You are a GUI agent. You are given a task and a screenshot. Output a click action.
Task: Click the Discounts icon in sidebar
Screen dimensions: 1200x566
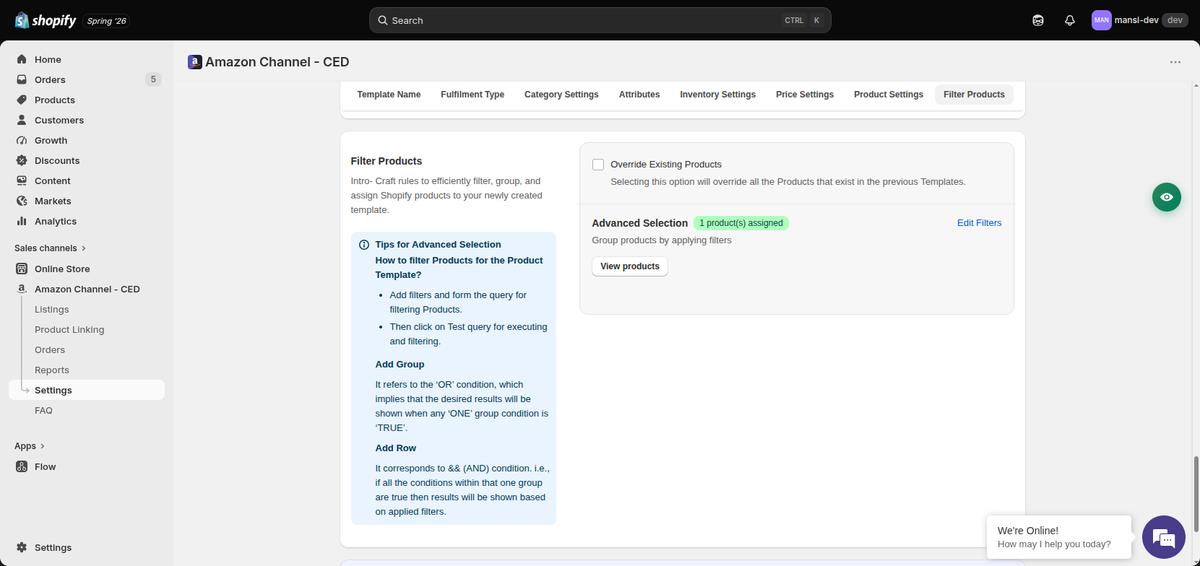click(x=22, y=160)
